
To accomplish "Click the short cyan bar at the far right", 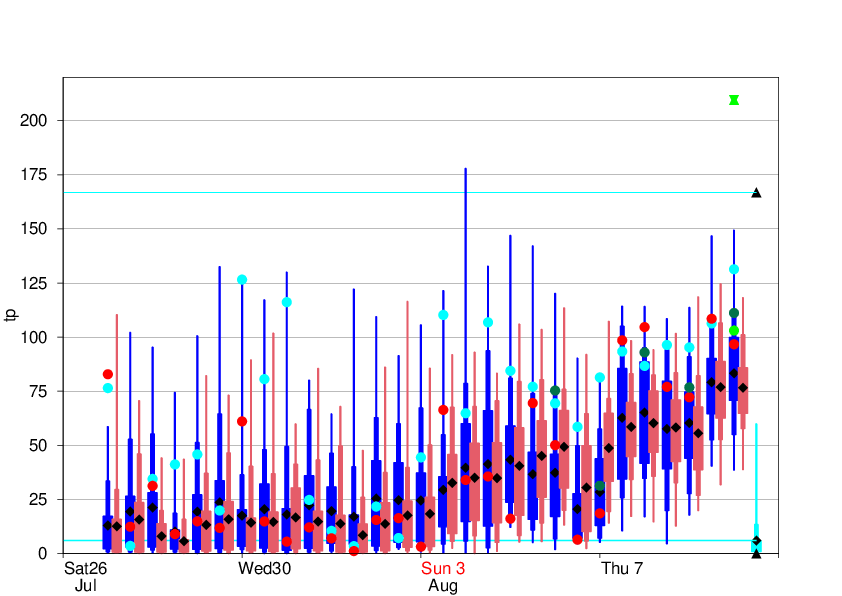I will click(756, 547).
